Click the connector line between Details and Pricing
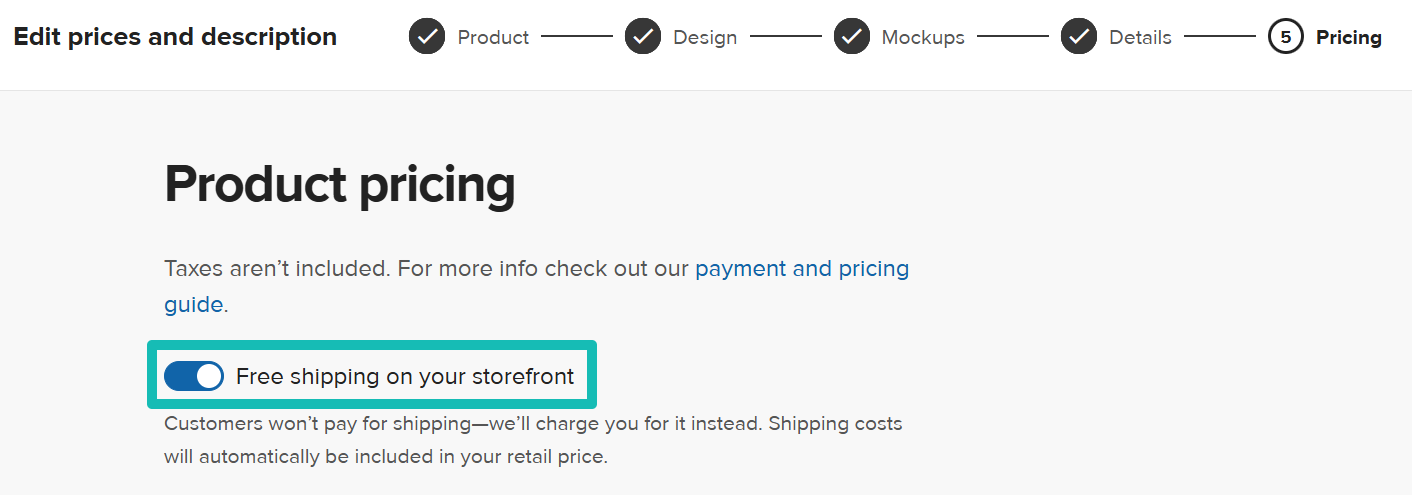 tap(1220, 37)
